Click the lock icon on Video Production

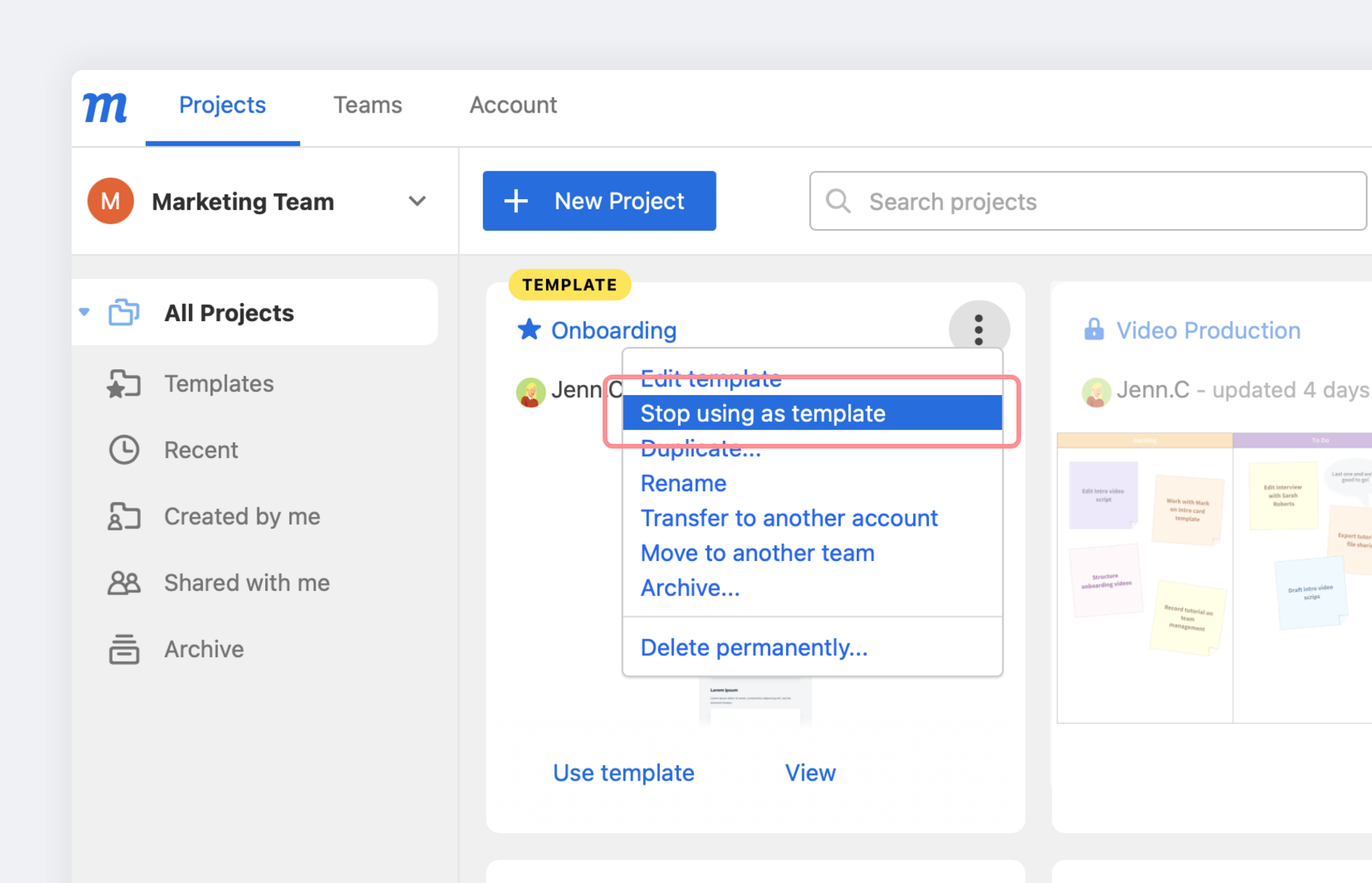(1094, 330)
